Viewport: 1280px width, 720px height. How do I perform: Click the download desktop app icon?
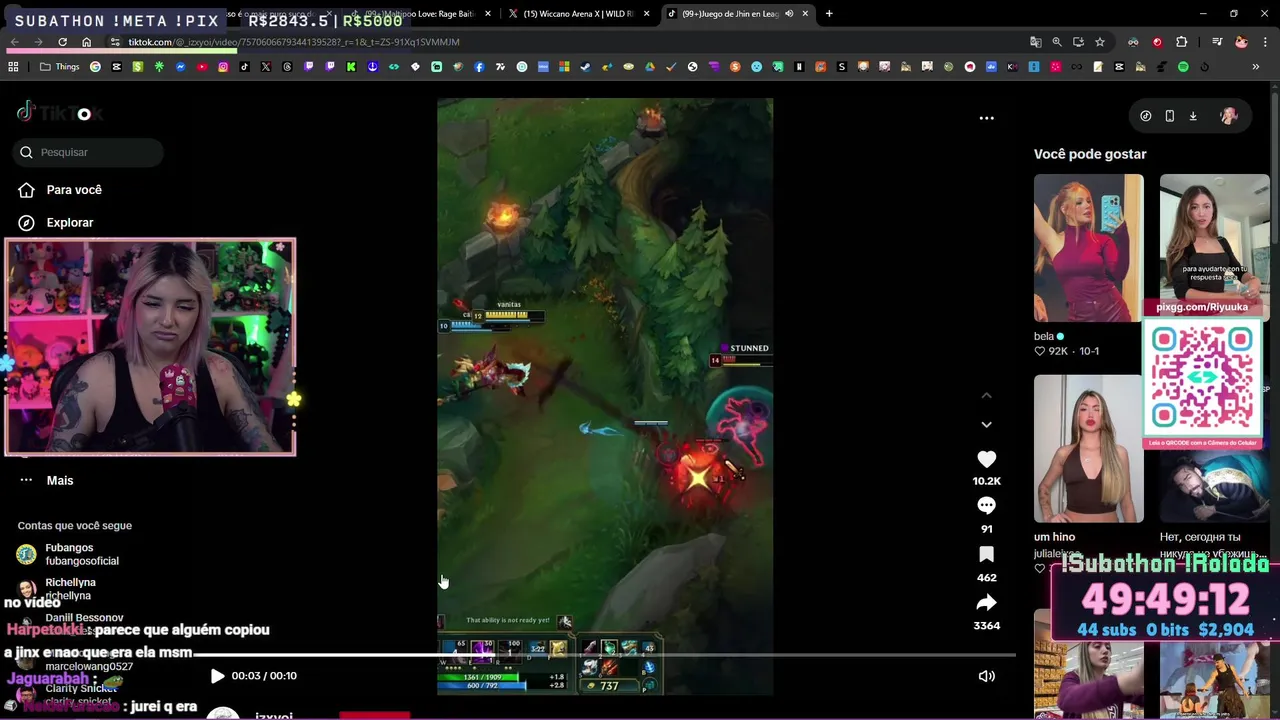tap(1193, 116)
